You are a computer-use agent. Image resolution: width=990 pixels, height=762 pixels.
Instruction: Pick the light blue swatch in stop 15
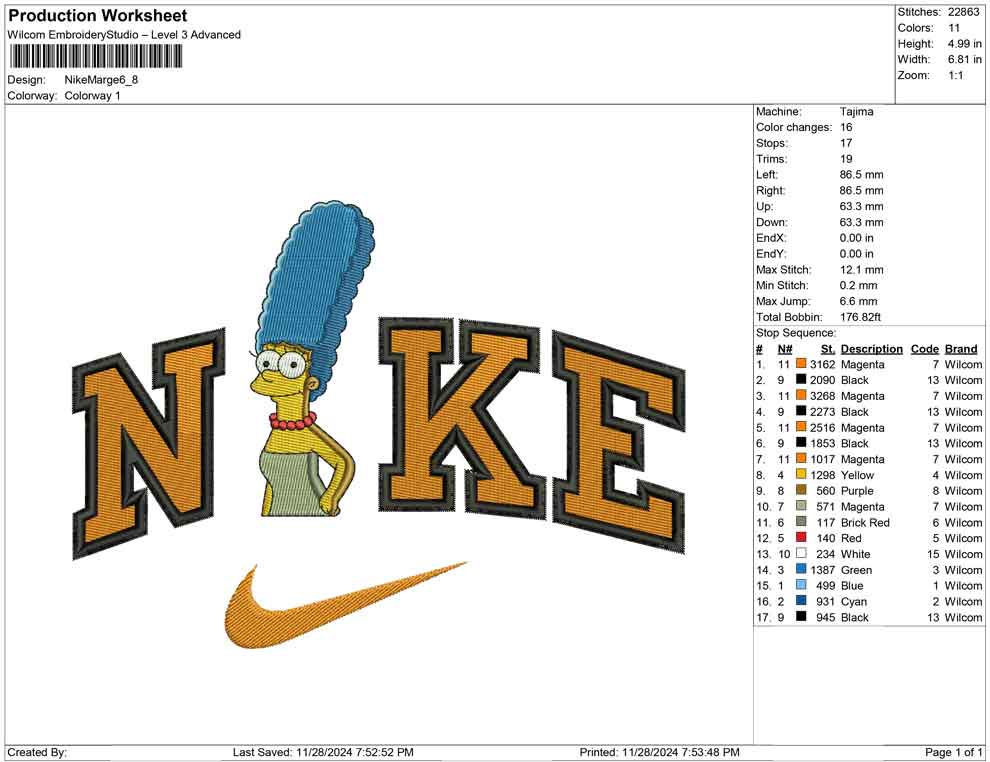(801, 585)
